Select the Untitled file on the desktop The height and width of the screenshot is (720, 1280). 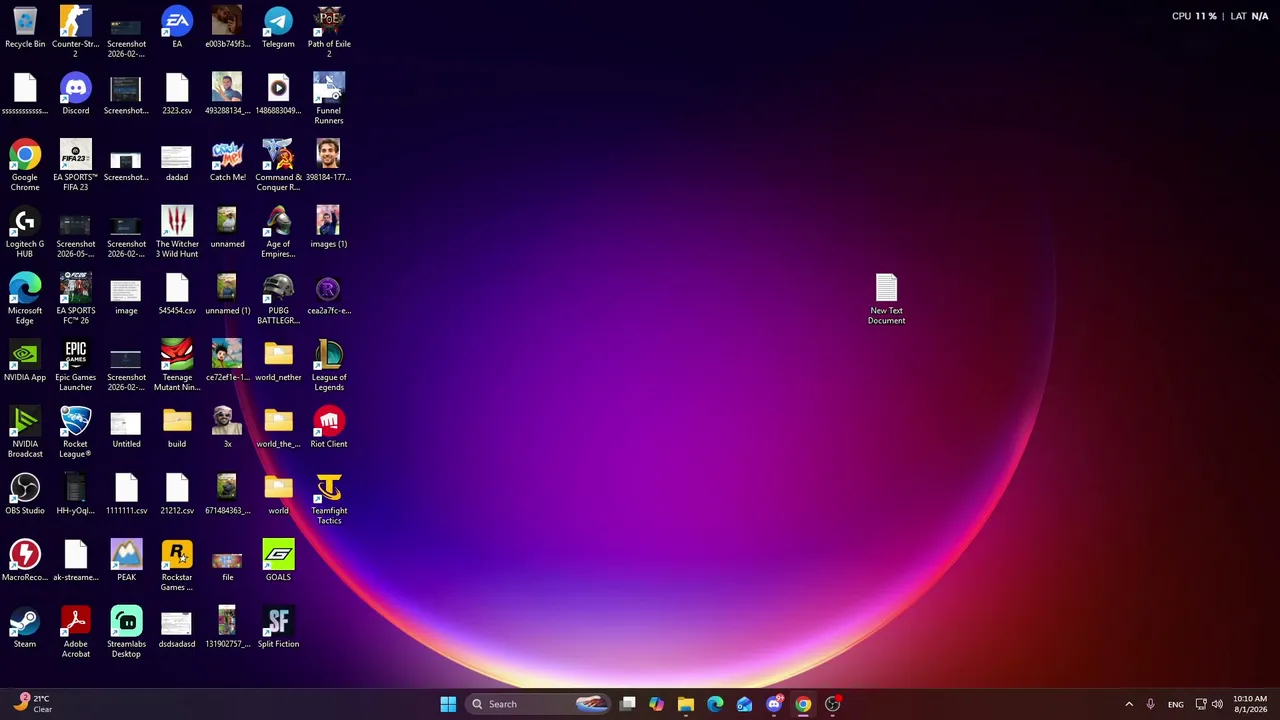click(x=126, y=429)
